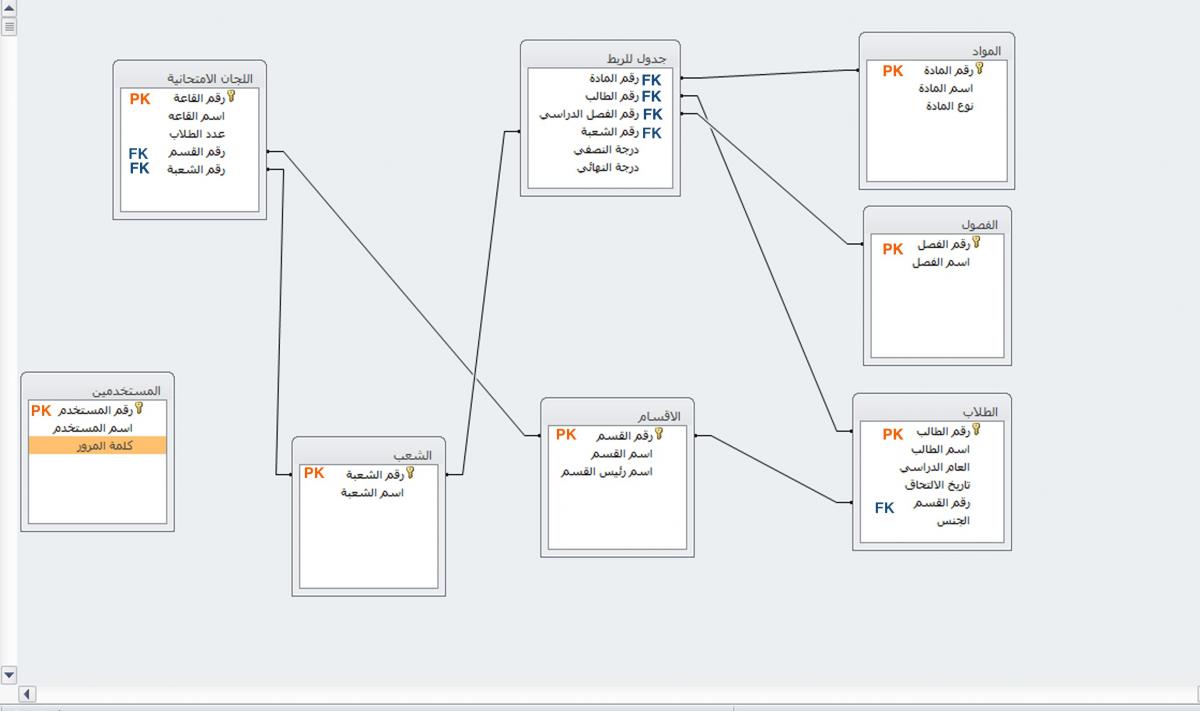The image size is (1200, 711).
Task: Click the horizontal scrollbar left arrow
Action: point(27,694)
